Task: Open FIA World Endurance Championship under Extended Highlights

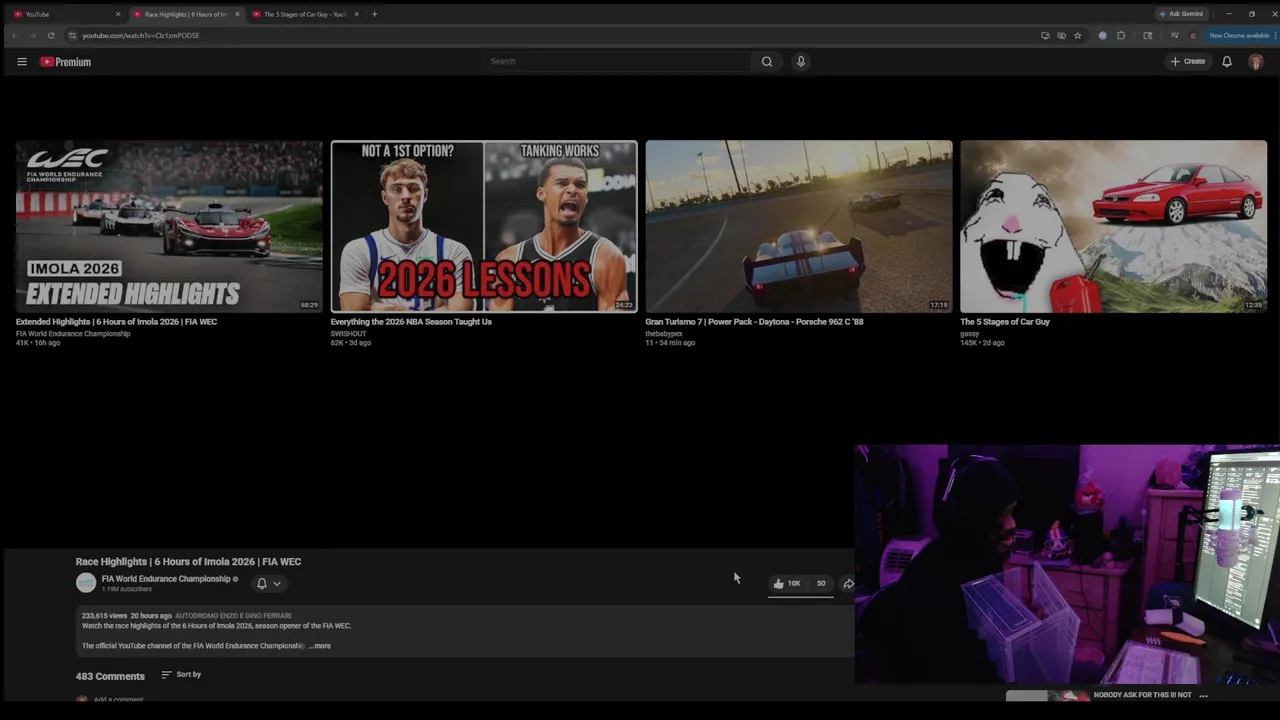Action: 73,333
